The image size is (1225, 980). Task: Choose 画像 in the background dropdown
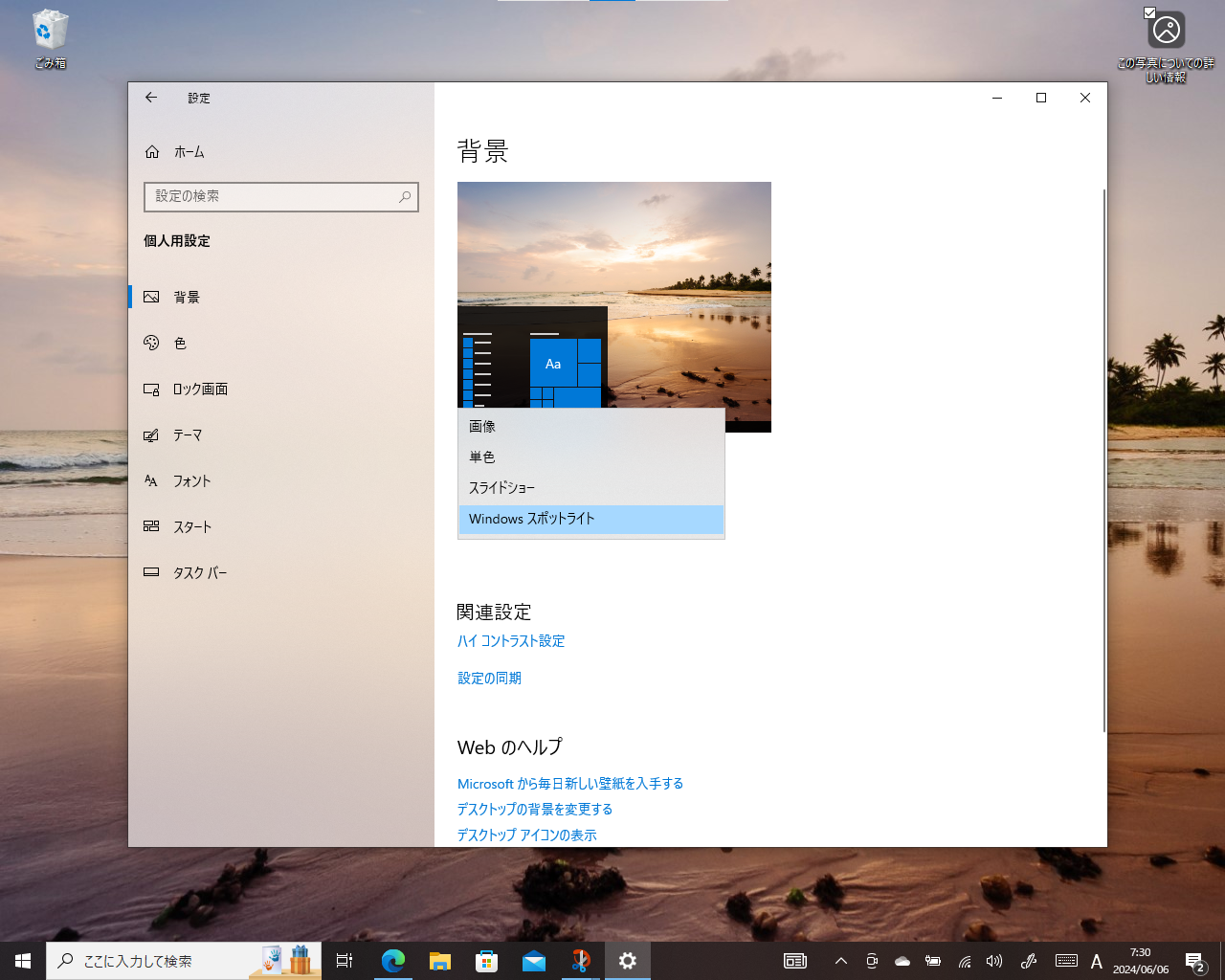tap(480, 426)
